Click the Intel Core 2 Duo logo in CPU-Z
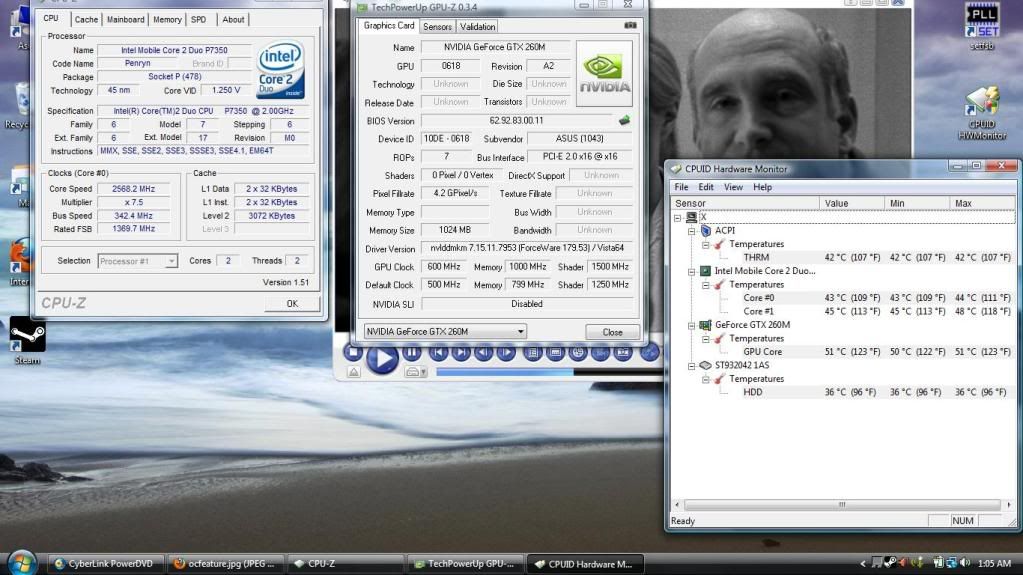The image size is (1023, 575). [x=281, y=70]
